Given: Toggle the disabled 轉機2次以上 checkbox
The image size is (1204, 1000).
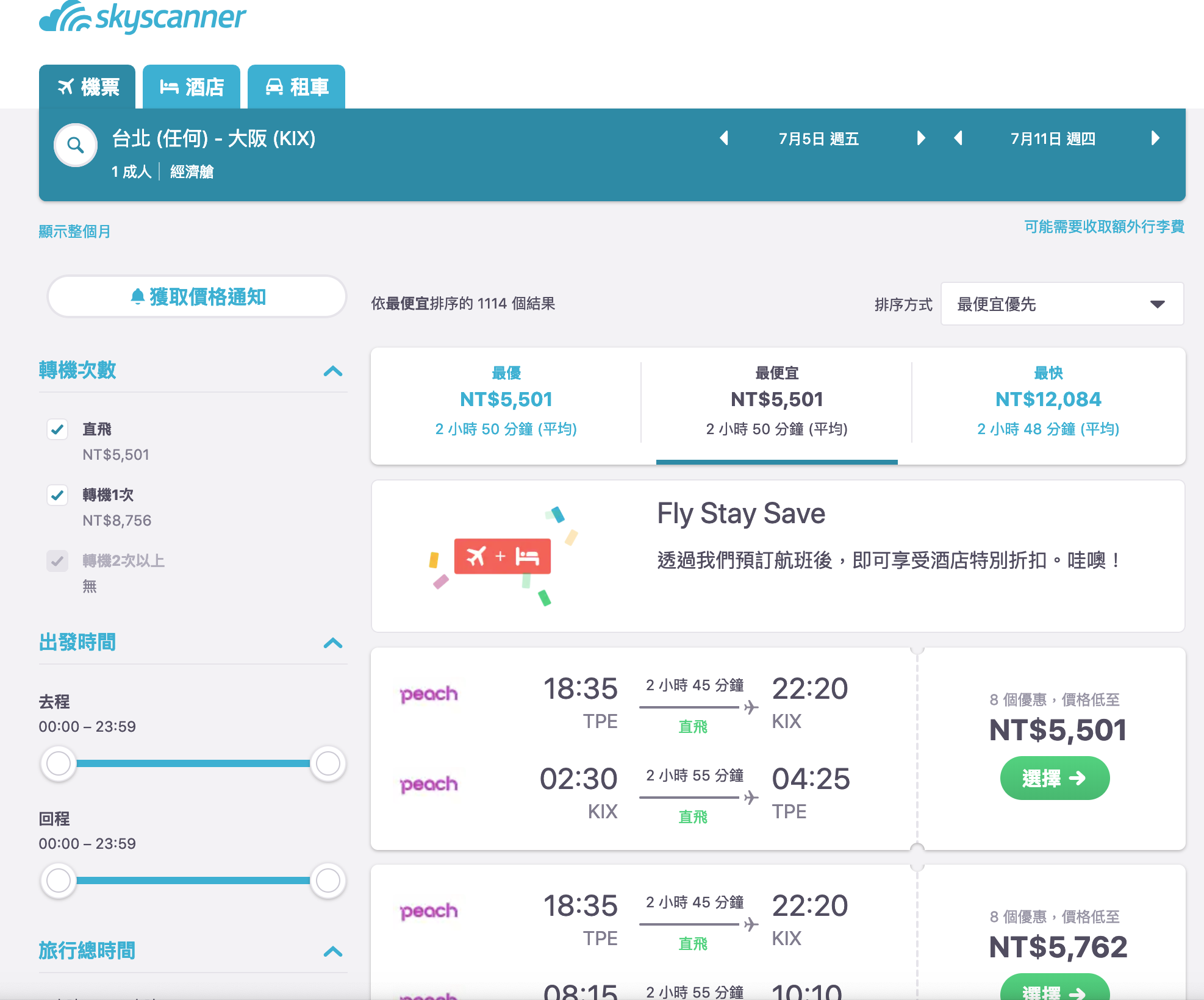Looking at the screenshot, I should pyautogui.click(x=57, y=561).
